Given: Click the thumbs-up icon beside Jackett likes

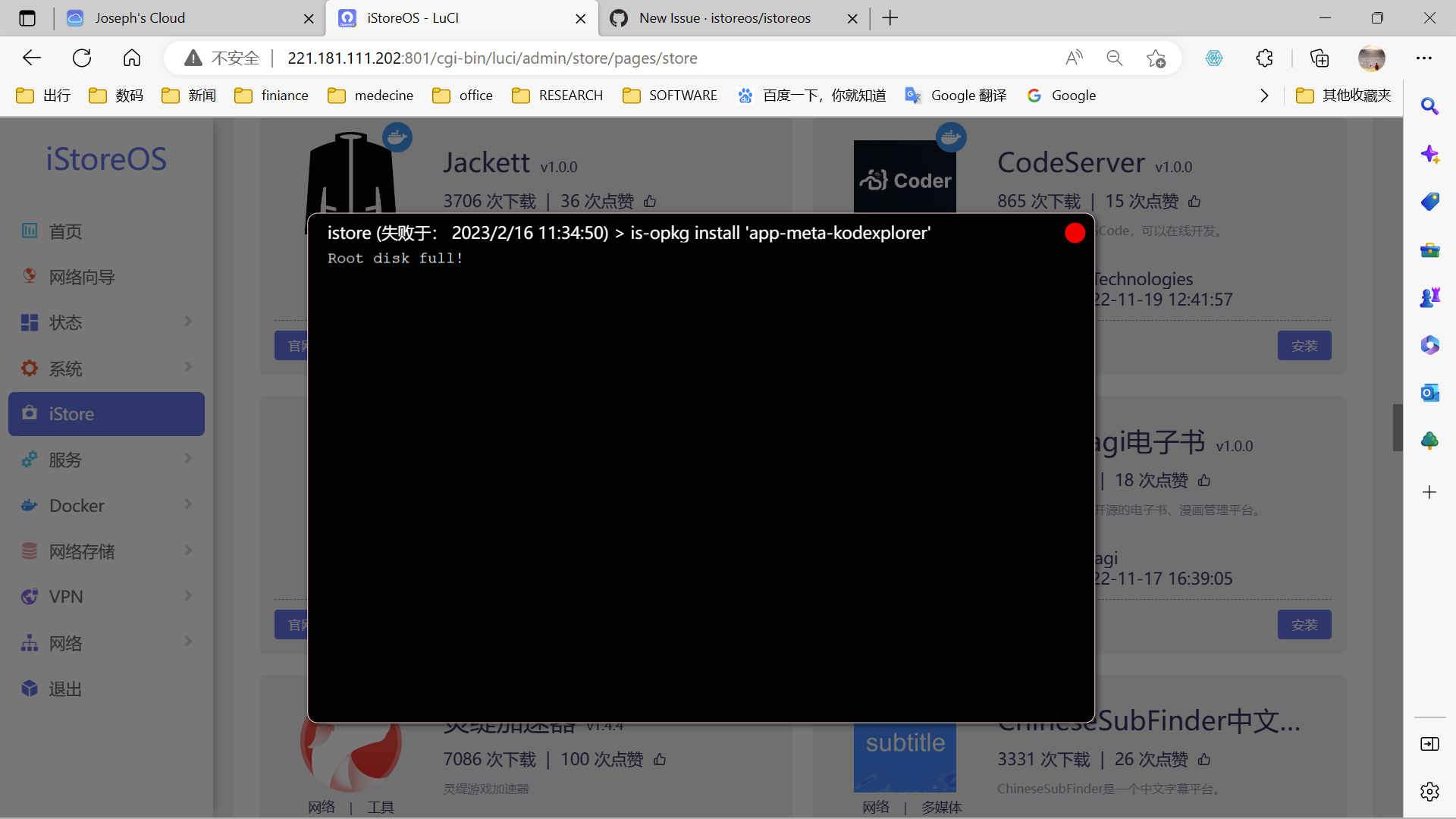Looking at the screenshot, I should click(x=650, y=202).
